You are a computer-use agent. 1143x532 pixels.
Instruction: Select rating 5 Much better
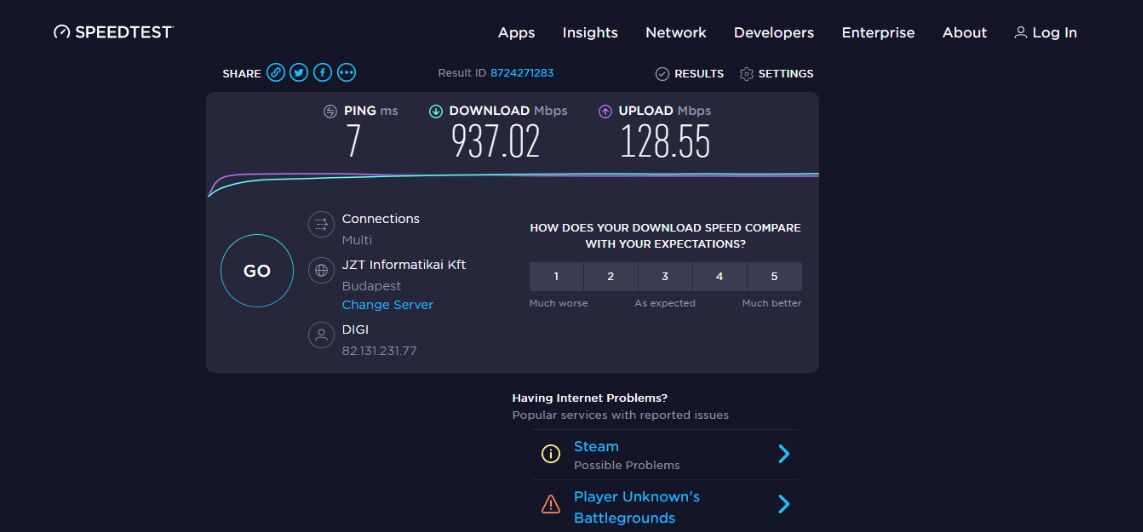click(x=774, y=277)
